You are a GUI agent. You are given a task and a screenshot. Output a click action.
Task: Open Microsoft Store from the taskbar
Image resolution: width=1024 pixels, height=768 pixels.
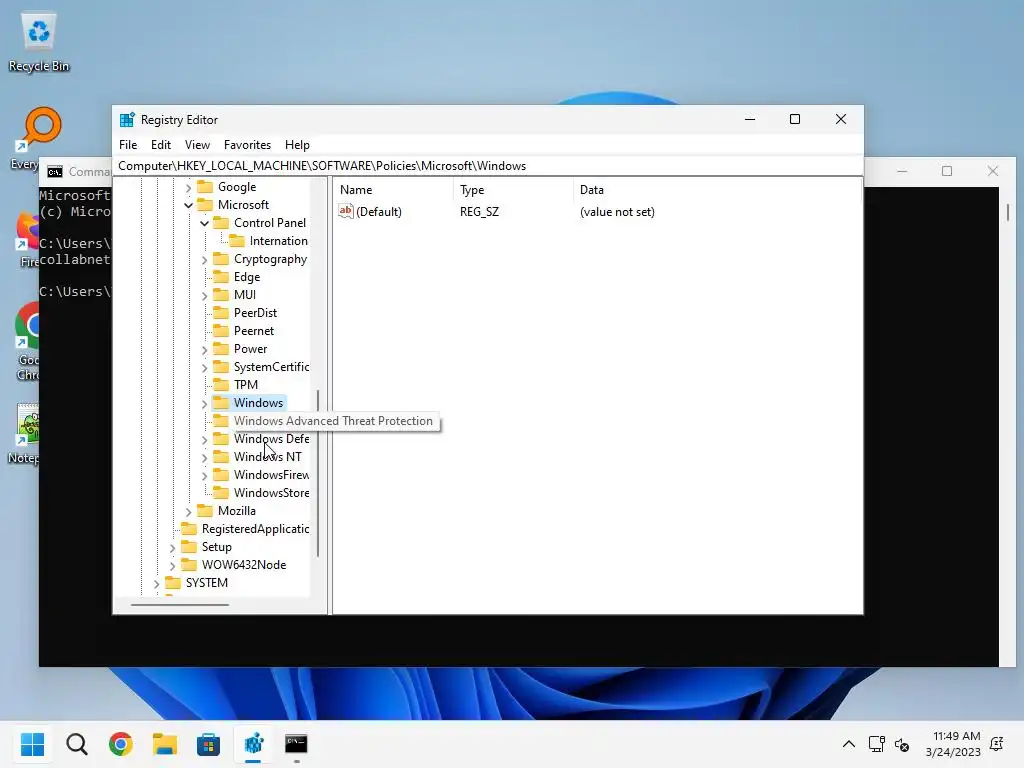(208, 744)
